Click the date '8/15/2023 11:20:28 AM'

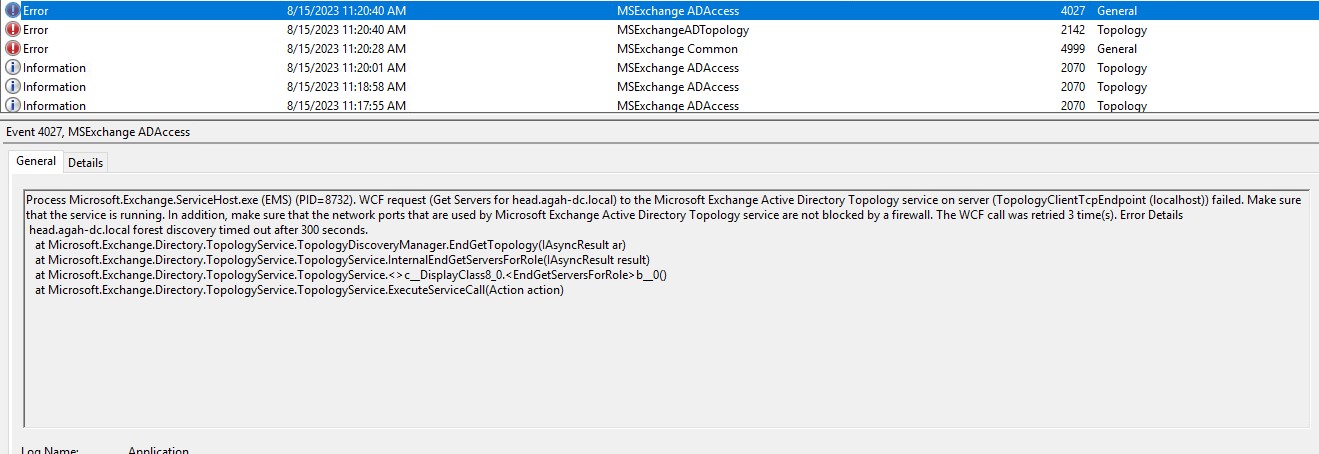click(x=346, y=49)
